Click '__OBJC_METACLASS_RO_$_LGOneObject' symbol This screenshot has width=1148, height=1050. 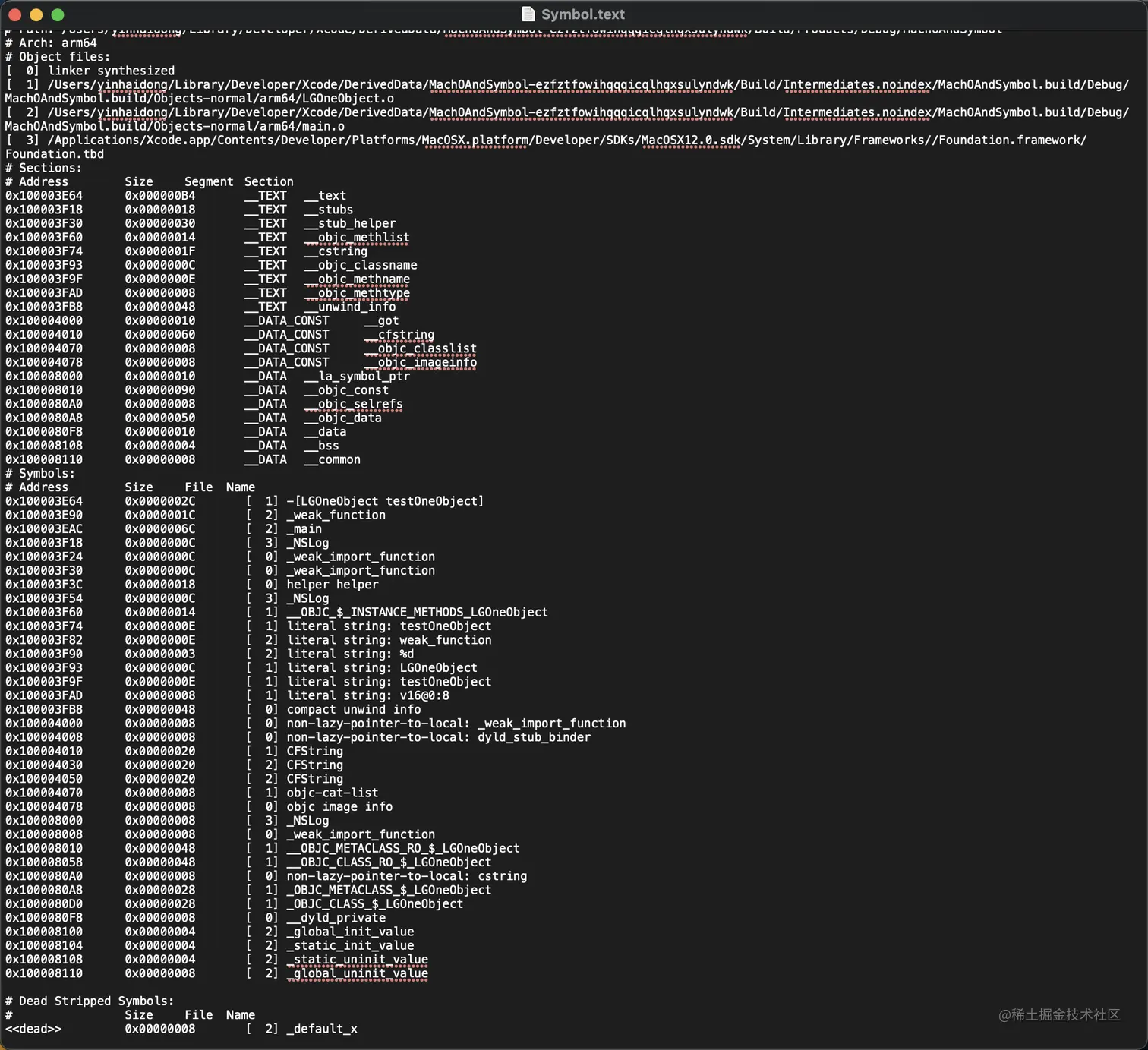tap(403, 848)
